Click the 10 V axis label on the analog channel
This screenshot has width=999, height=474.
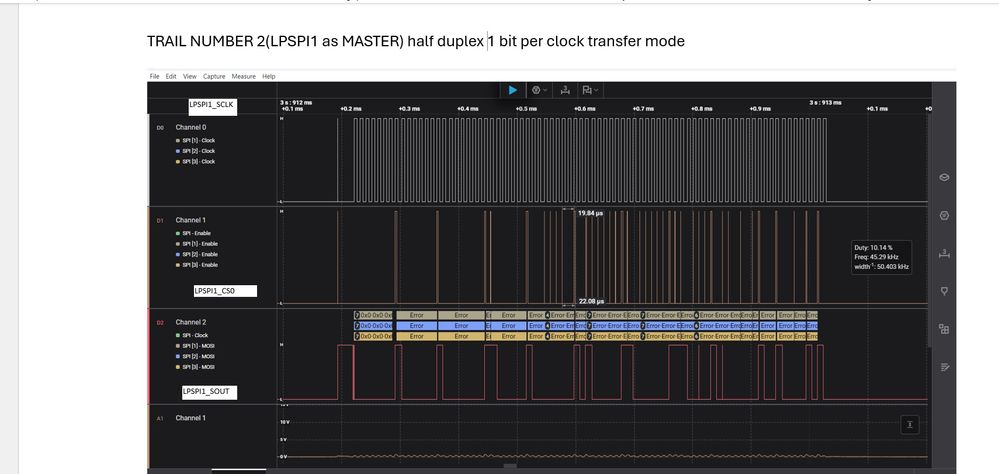tap(285, 422)
